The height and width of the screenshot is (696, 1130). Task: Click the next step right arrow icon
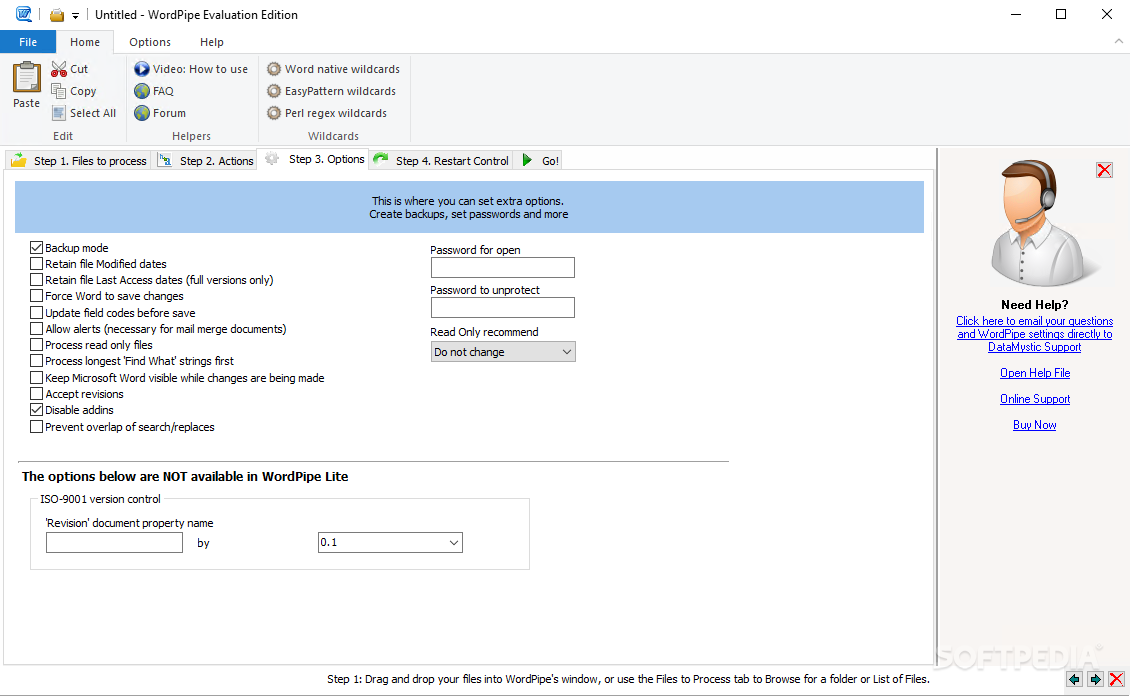point(1095,679)
